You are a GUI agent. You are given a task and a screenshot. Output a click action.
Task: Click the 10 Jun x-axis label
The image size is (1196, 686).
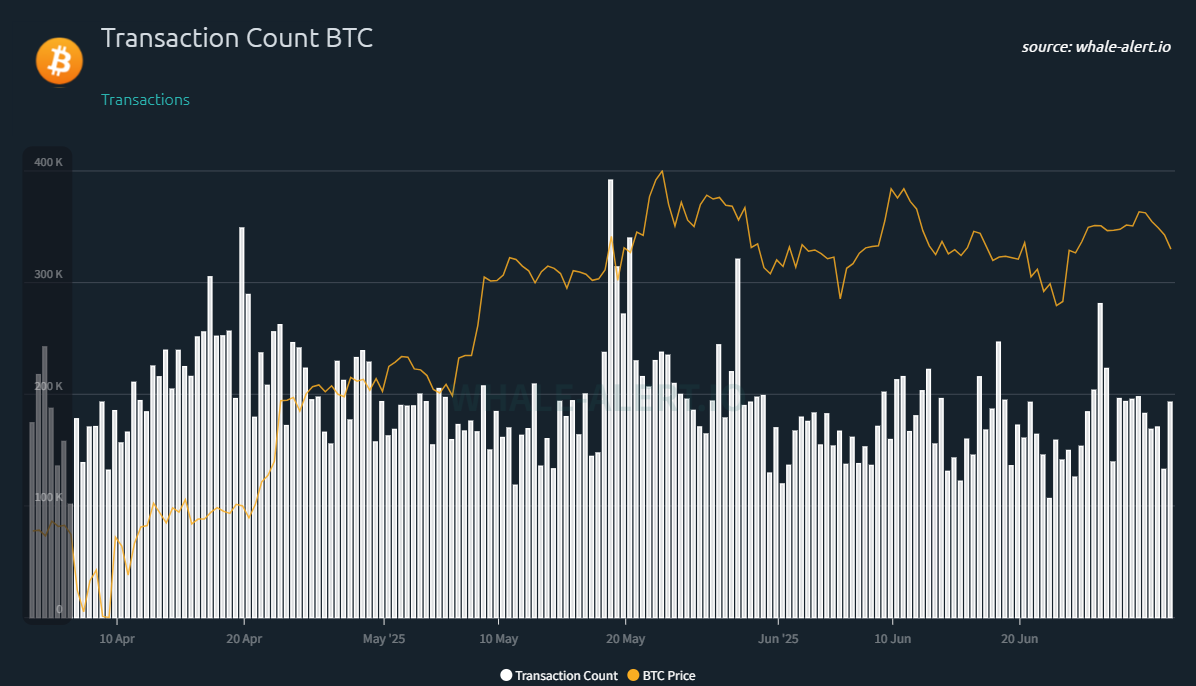point(892,639)
